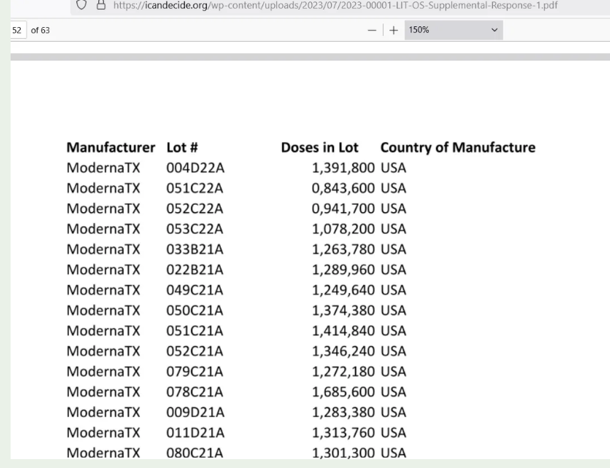Click lot number 053C22A
This screenshot has width=615, height=468.
click(195, 229)
